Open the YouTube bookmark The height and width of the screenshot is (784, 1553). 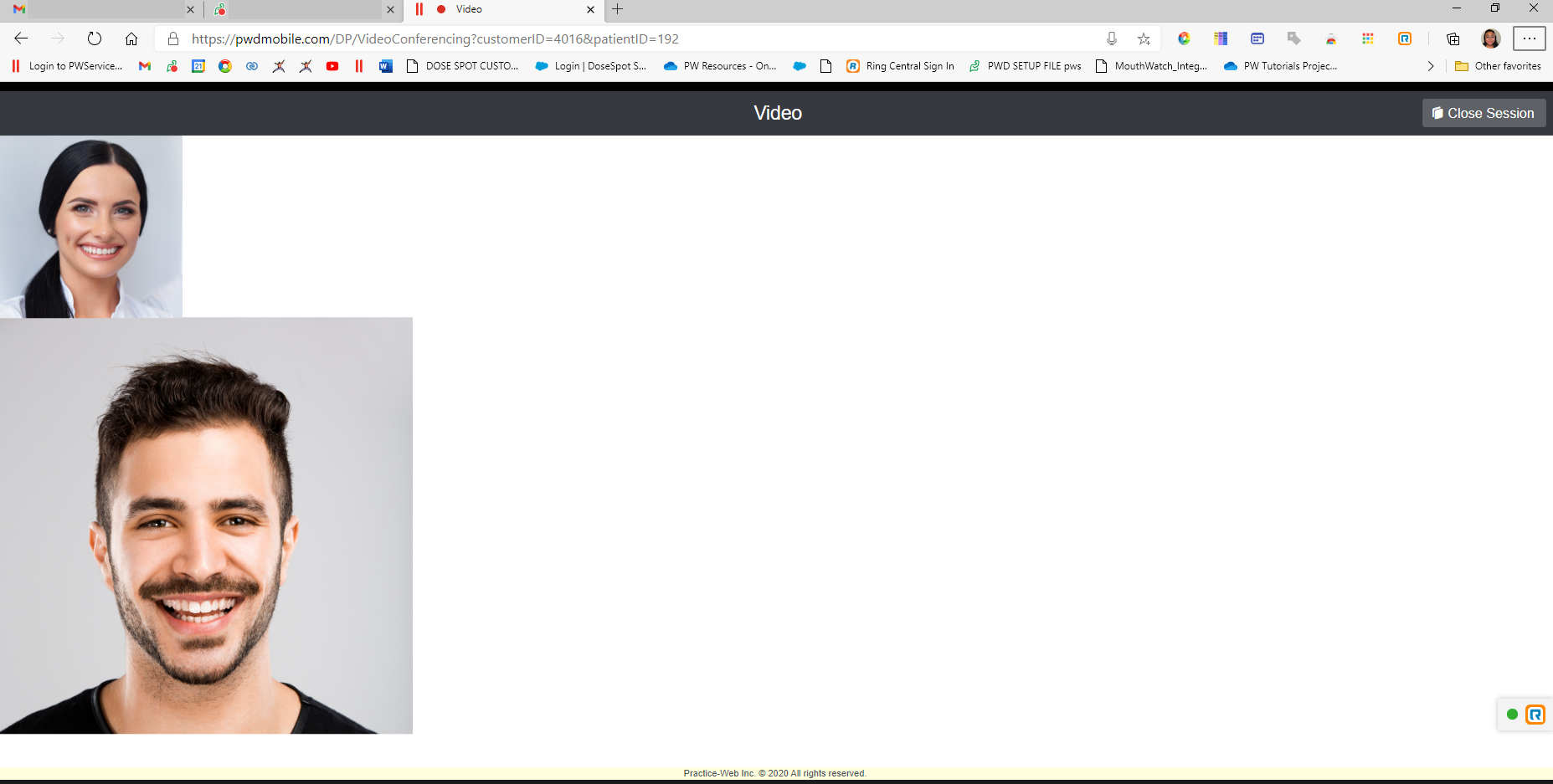[332, 66]
